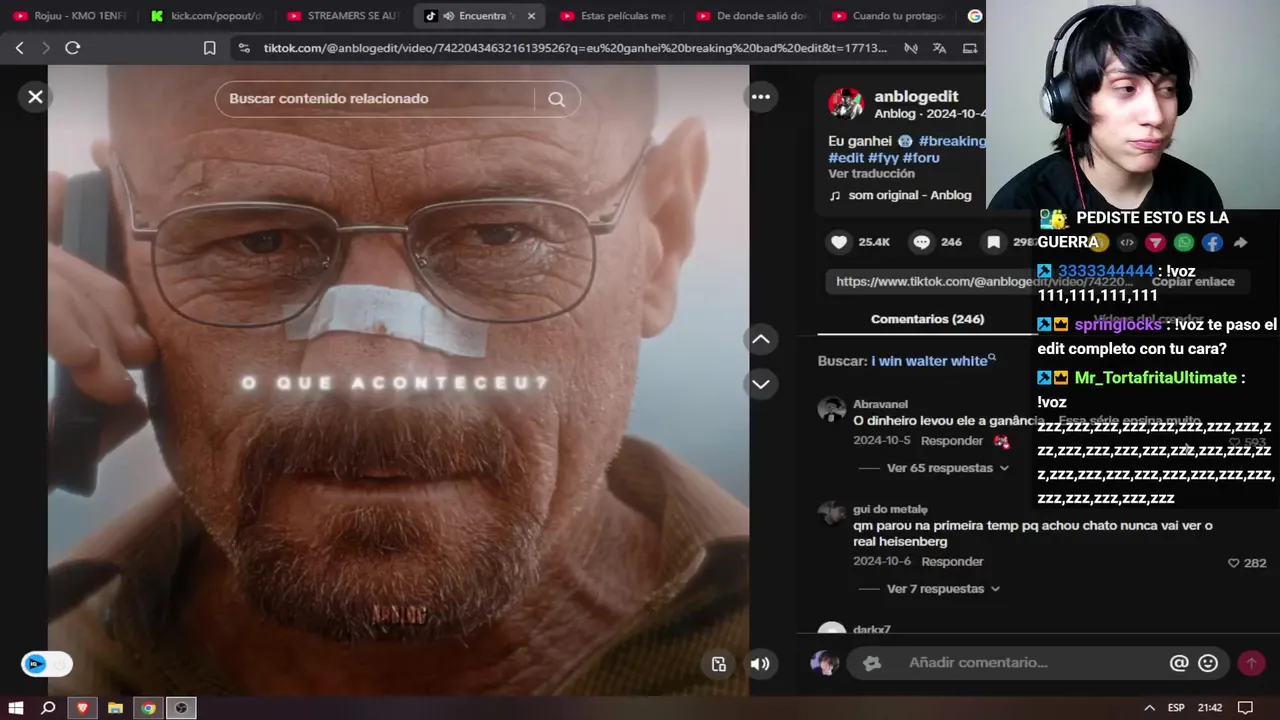Viewport: 1280px width, 720px height.
Task: Click 'Ver traducción' under the caption
Action: pos(871,174)
